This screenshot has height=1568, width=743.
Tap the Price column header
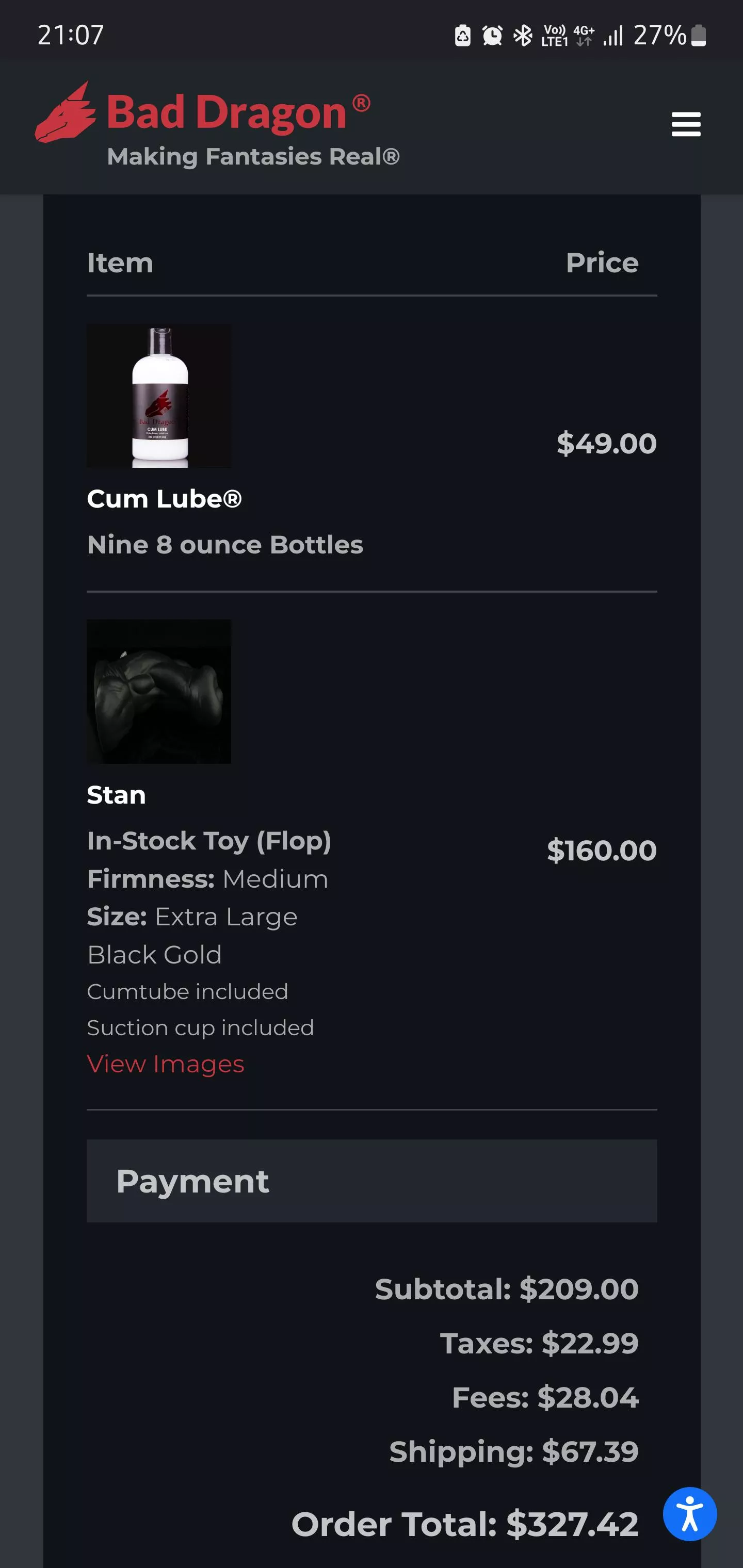(602, 263)
